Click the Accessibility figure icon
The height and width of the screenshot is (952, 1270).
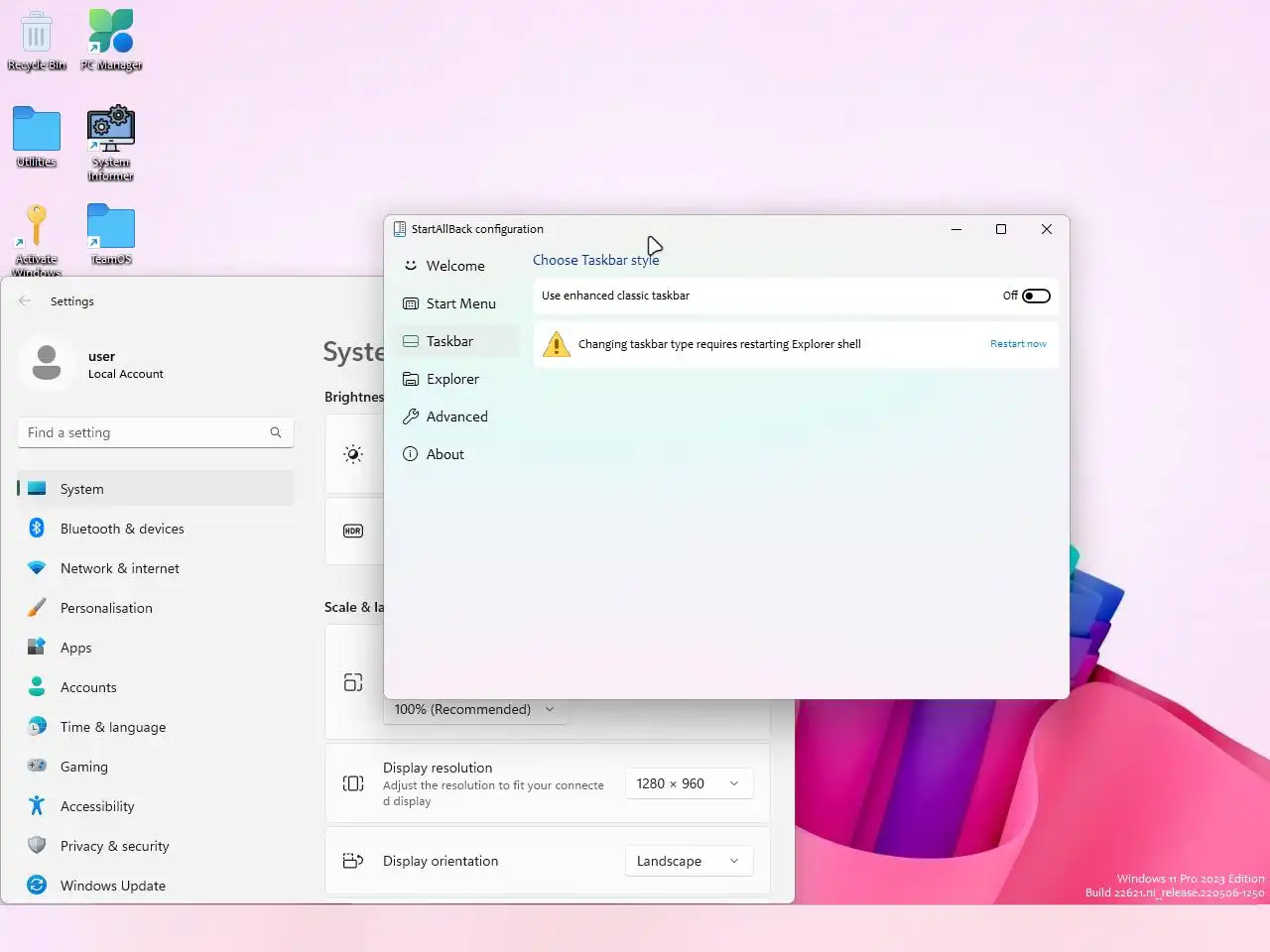coord(37,806)
